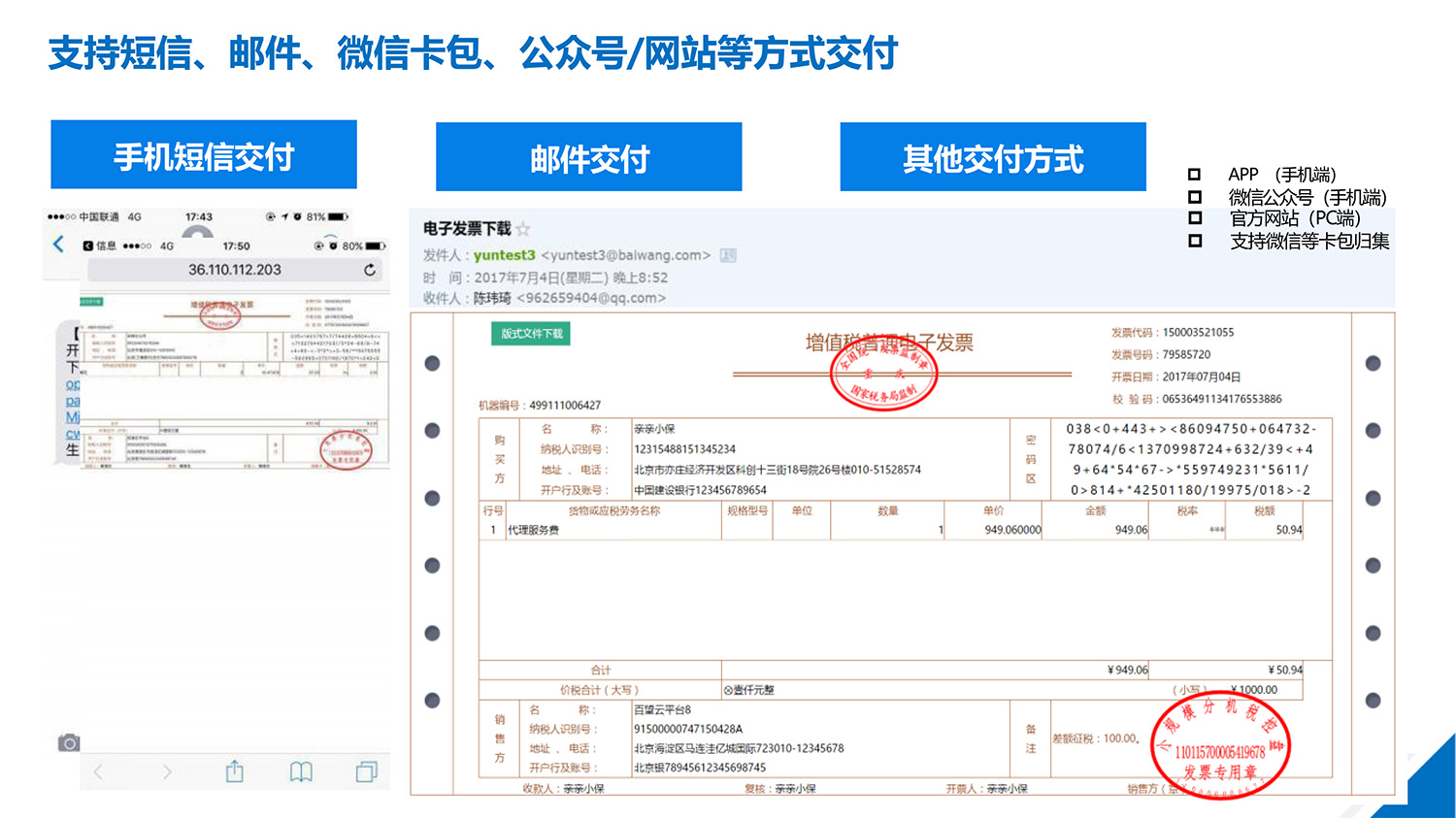Click the battery icon showing 81%

pos(338,216)
